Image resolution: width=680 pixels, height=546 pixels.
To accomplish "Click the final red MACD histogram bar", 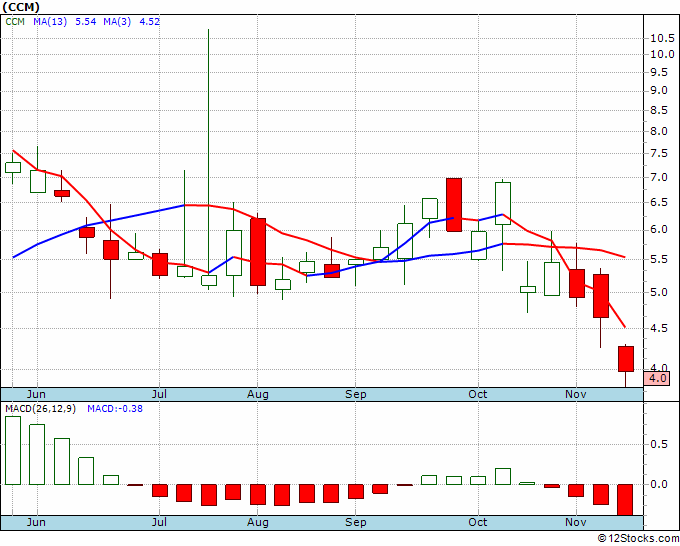I will click(625, 500).
